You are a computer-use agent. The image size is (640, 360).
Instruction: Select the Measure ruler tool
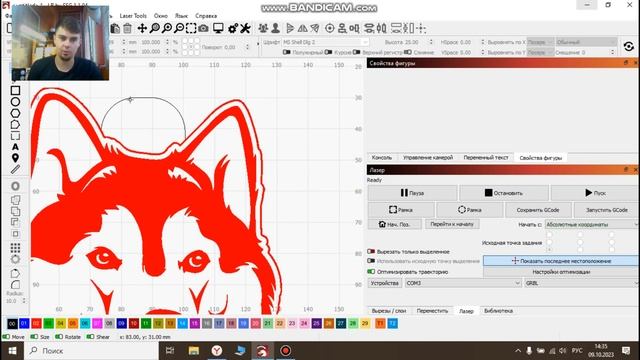(x=15, y=169)
